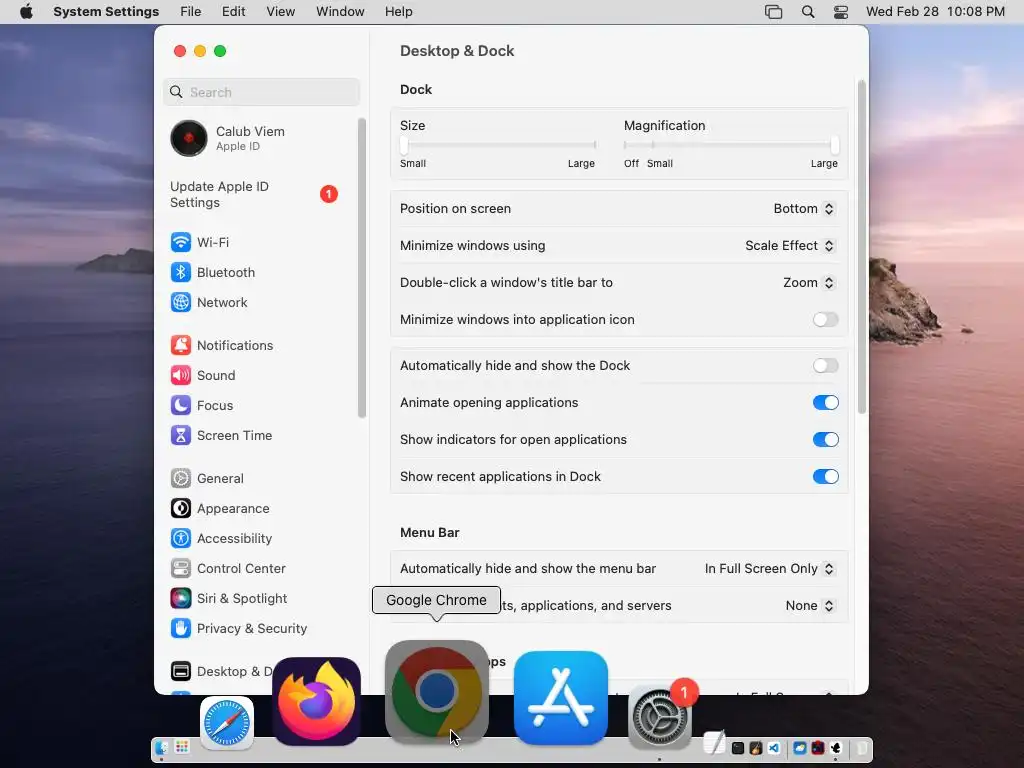1024x768 pixels.
Task: Open the None popup in Menu Bar section
Action: (x=810, y=605)
